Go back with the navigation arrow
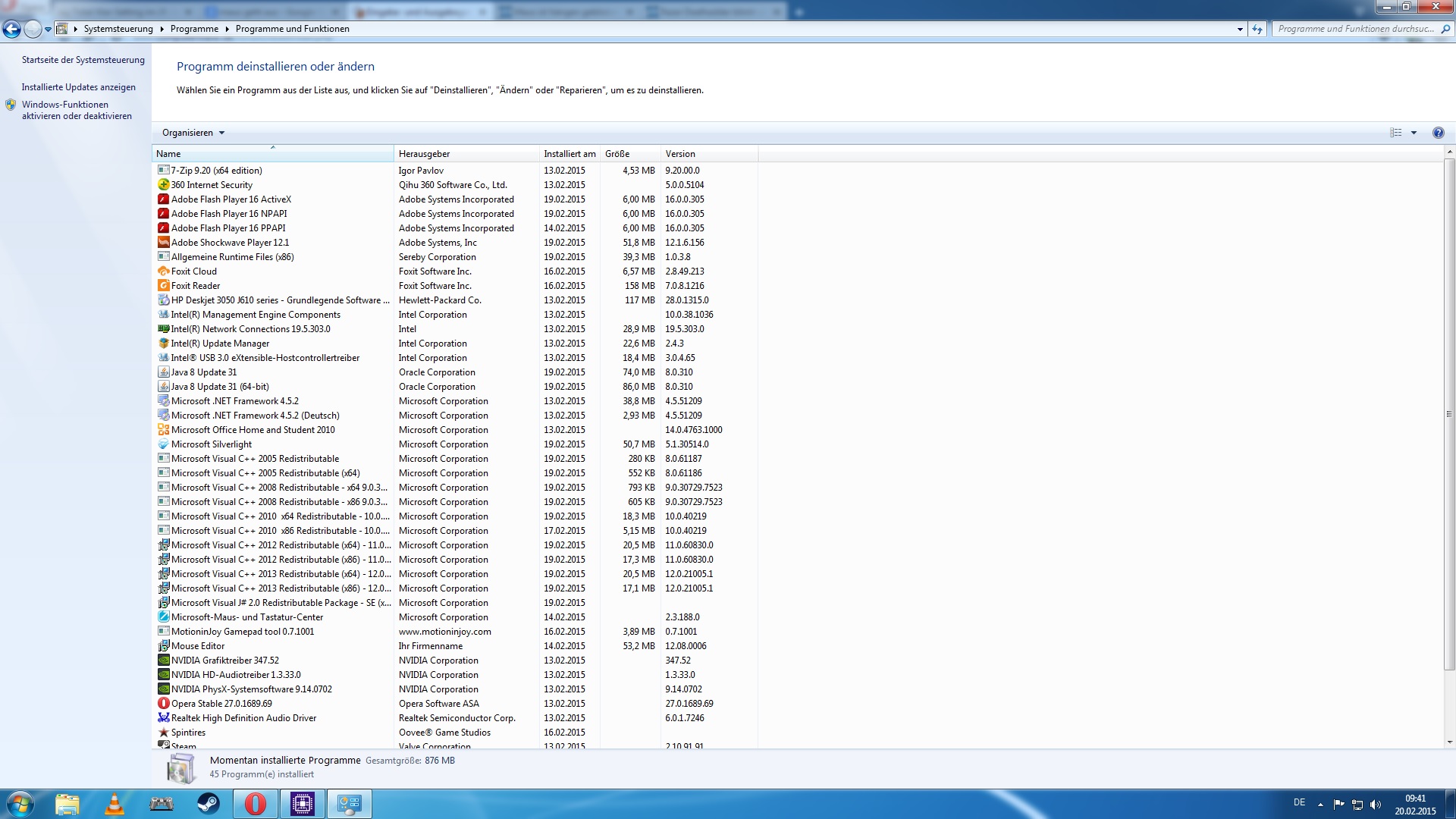Viewport: 1456px width, 819px height. coord(11,29)
